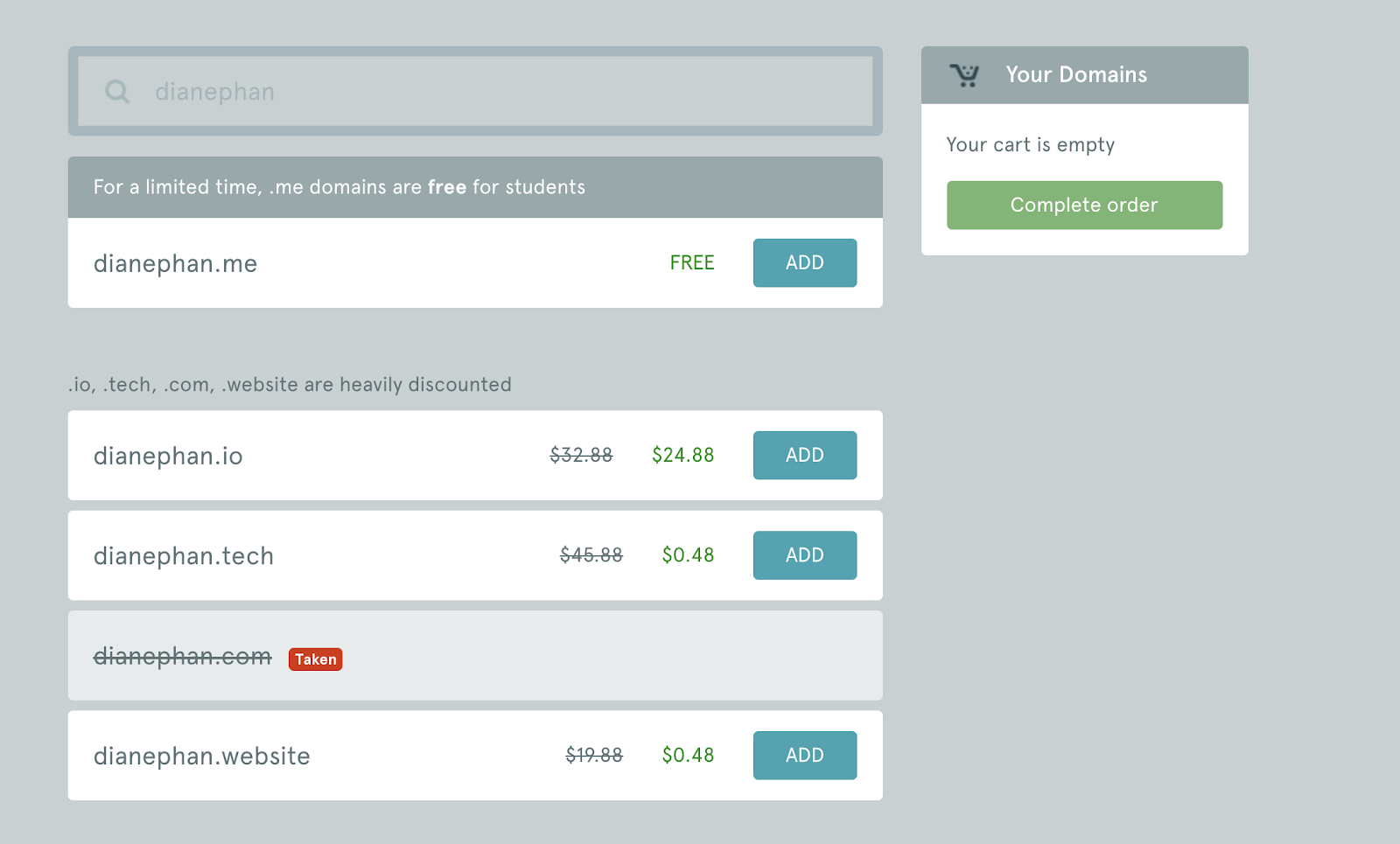
Task: Click the red Taken badge
Action: click(315, 659)
